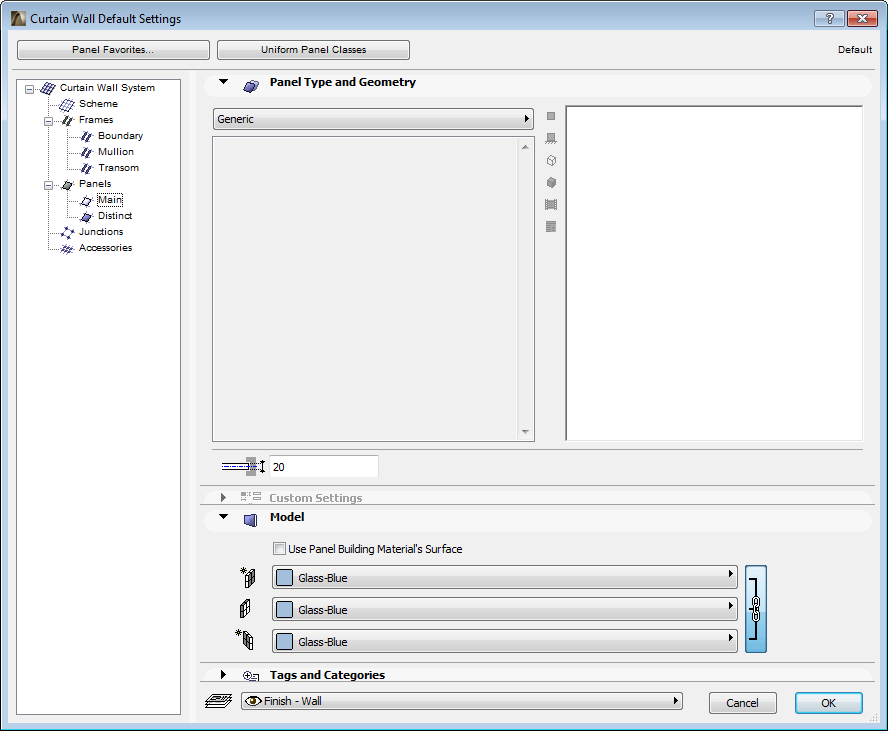Click the edge surface icon
Screen dimensions: 888x731
click(245, 609)
